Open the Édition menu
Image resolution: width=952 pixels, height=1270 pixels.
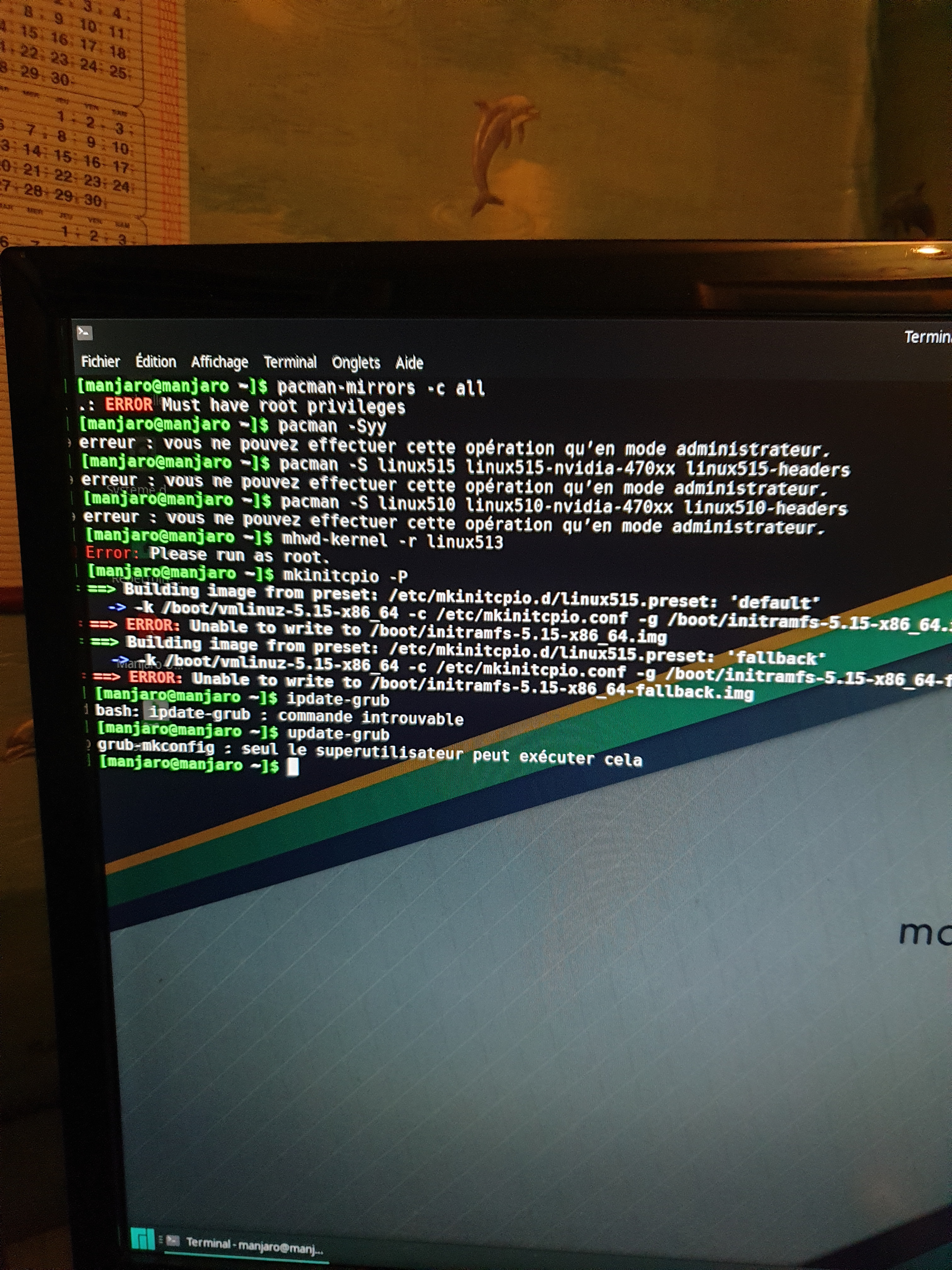click(x=156, y=362)
